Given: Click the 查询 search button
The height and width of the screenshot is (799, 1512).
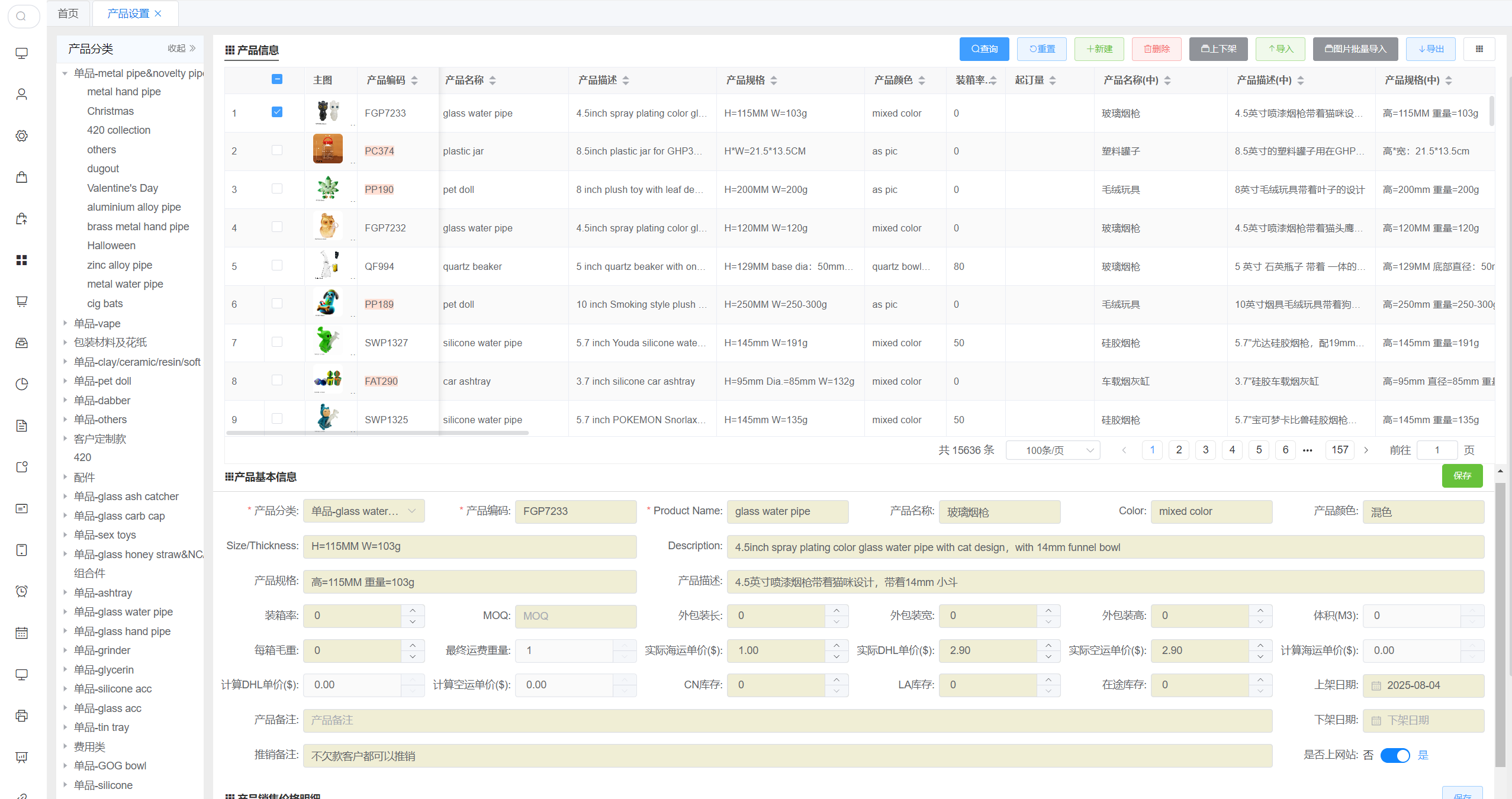Looking at the screenshot, I should pos(984,49).
